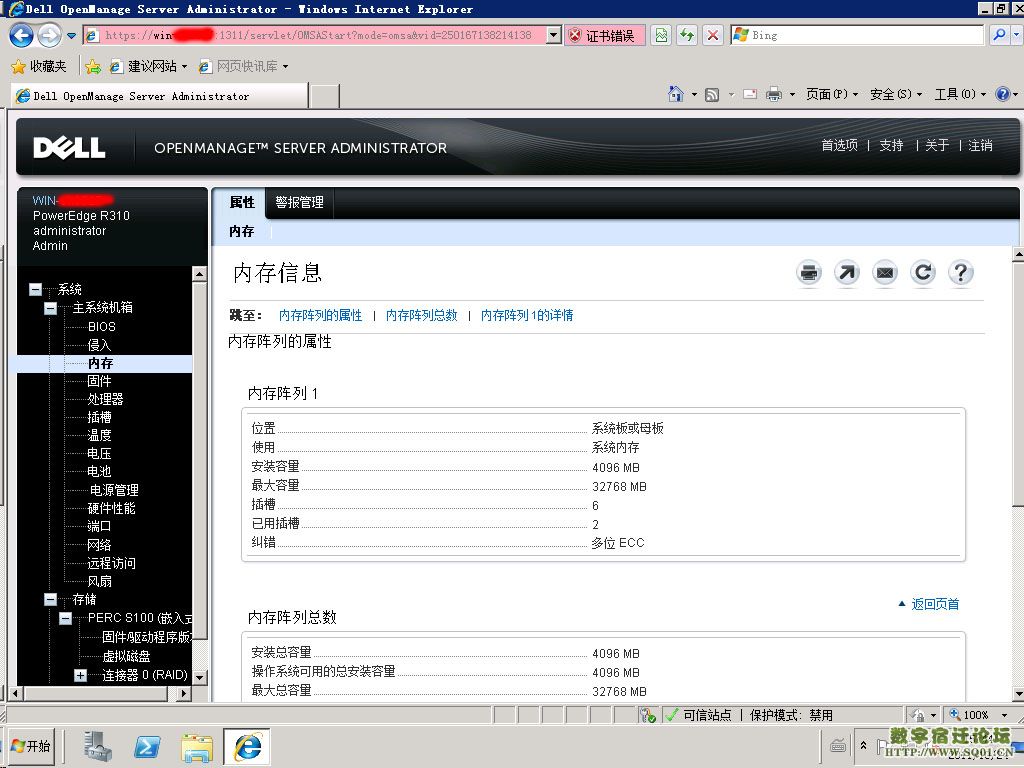Collapse the PERC S100 tree node
Screen dimensions: 1024x768
coord(66,618)
